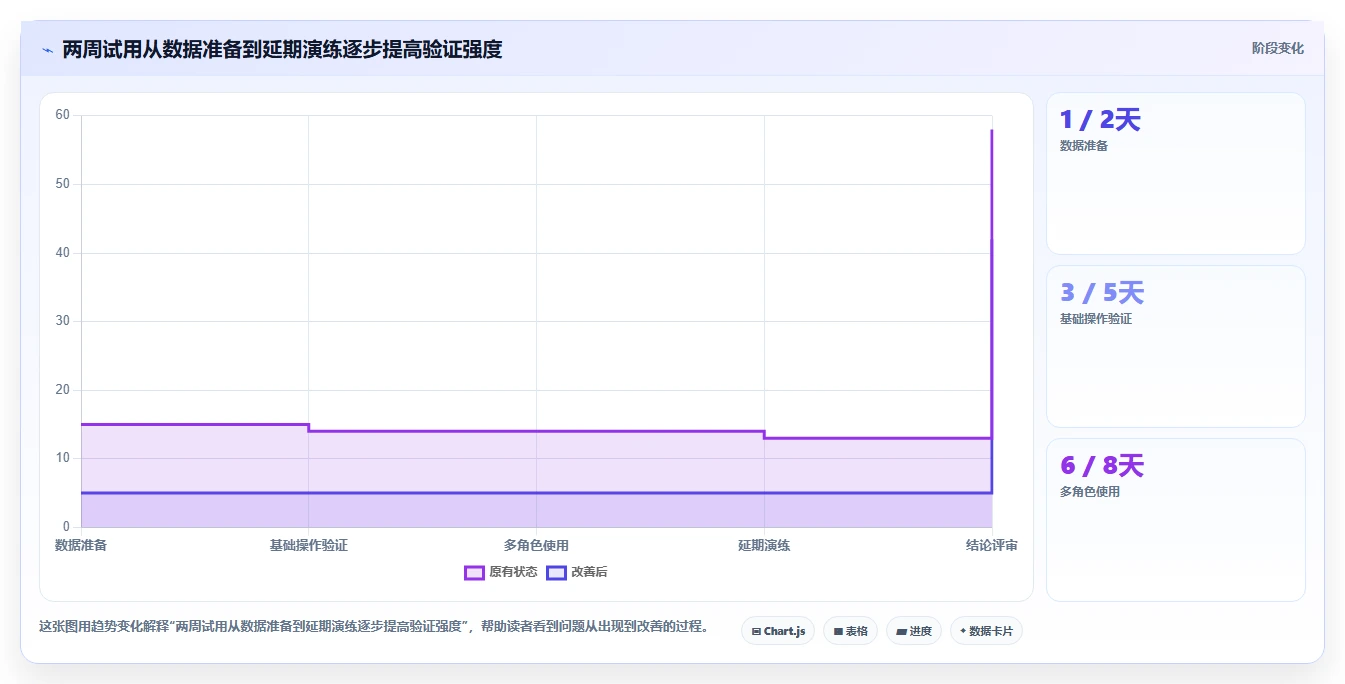This screenshot has width=1345, height=684.
Task: Click the 60 y-axis tick label
Action: tap(63, 115)
